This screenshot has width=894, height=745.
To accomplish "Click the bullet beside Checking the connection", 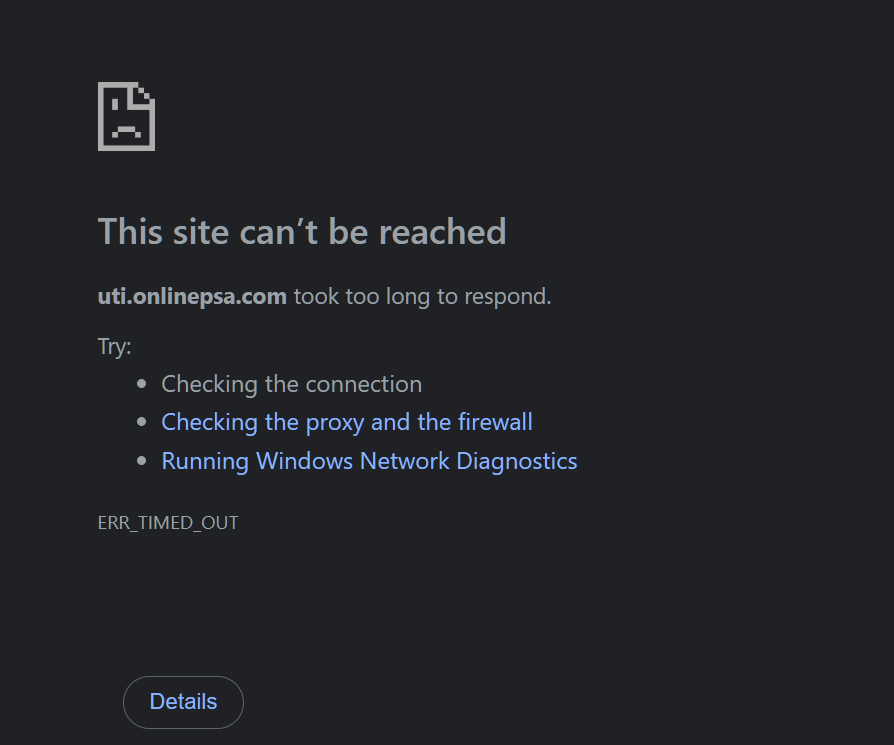I will tap(141, 384).
